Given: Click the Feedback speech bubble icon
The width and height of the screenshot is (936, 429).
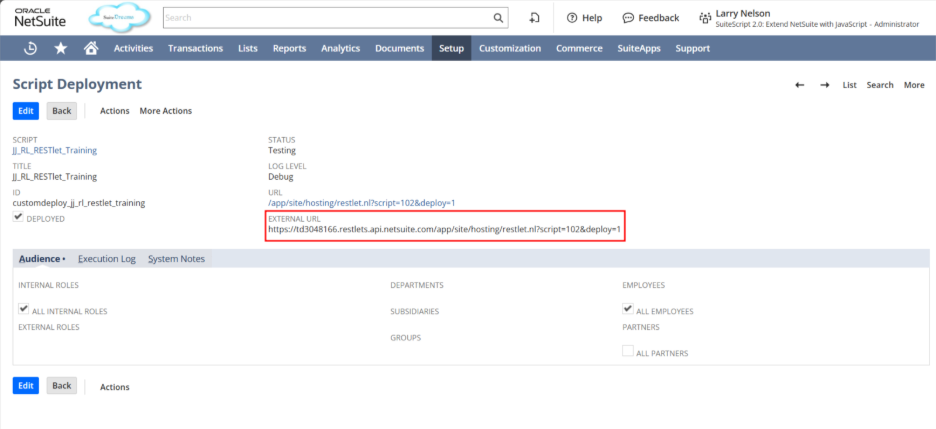Looking at the screenshot, I should pos(628,18).
